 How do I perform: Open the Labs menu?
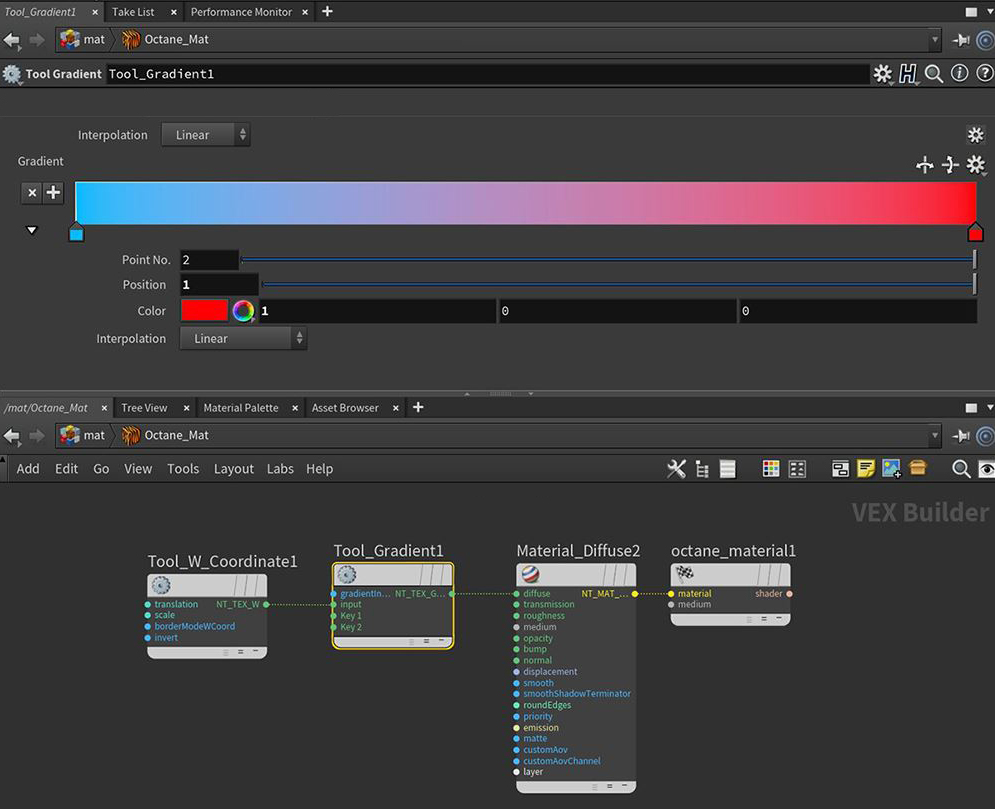pos(280,469)
